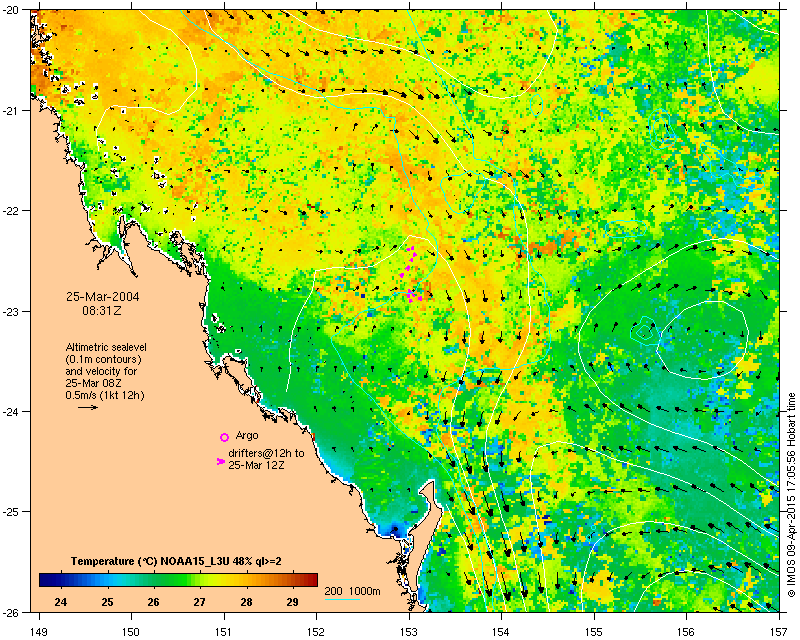Click latitude axis label '-22'
800x640 pixels.
pos(12,211)
